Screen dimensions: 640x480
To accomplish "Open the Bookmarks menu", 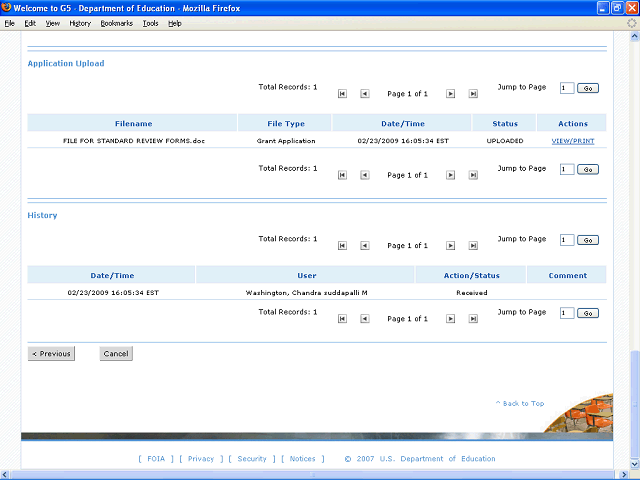I will click(117, 23).
